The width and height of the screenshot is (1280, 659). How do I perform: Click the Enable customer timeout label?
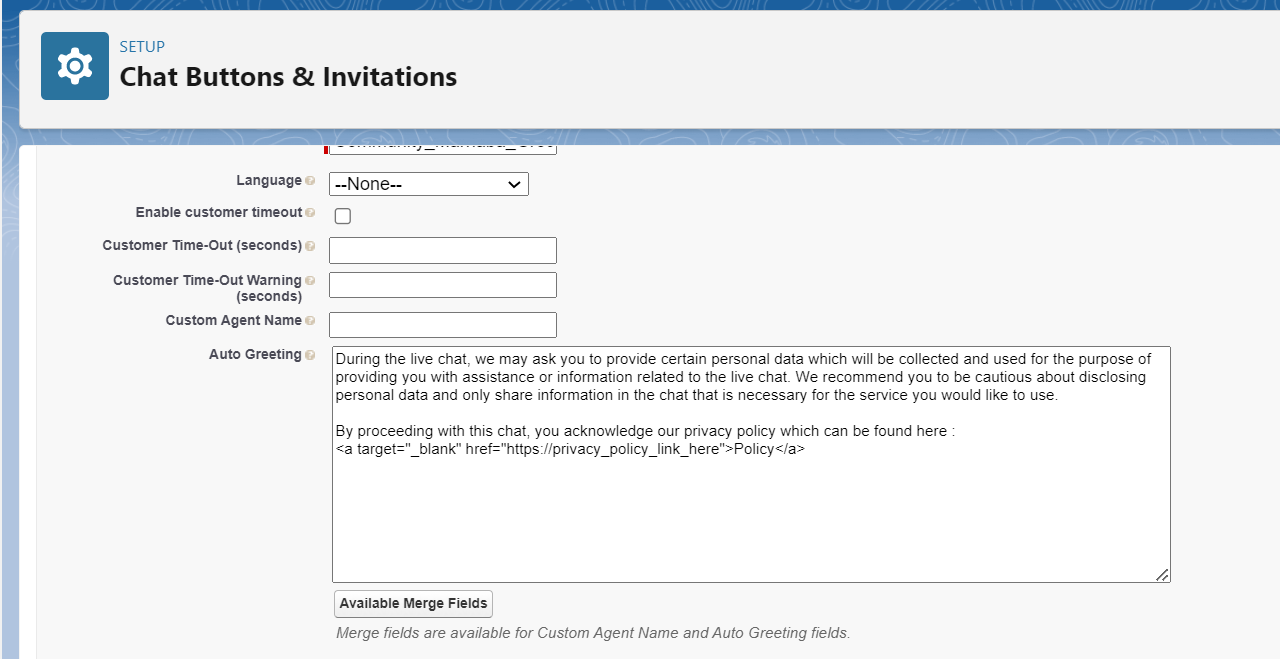click(219, 213)
